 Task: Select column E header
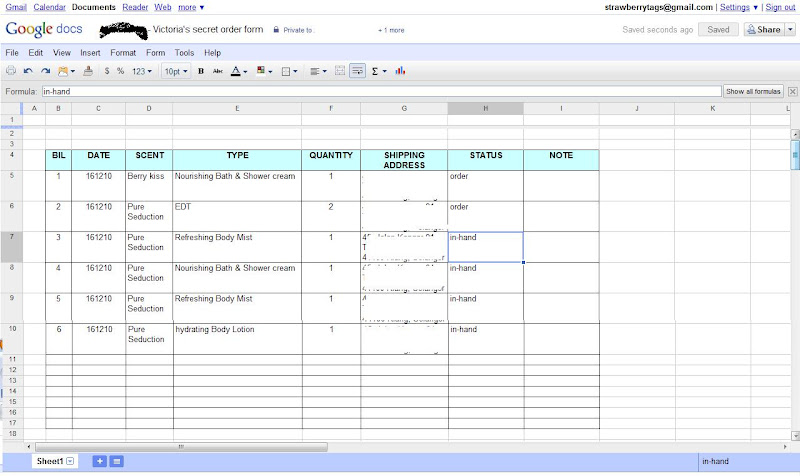(237, 108)
